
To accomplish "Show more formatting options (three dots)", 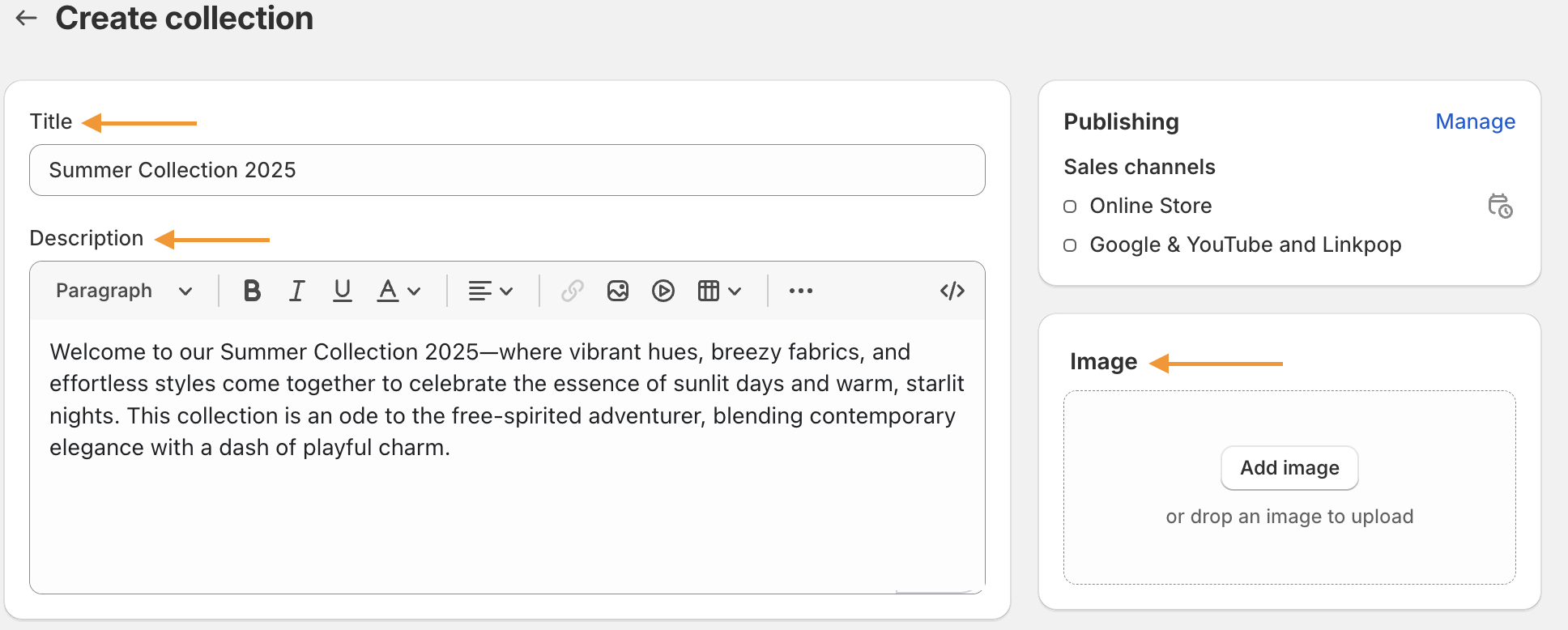I will [801, 291].
